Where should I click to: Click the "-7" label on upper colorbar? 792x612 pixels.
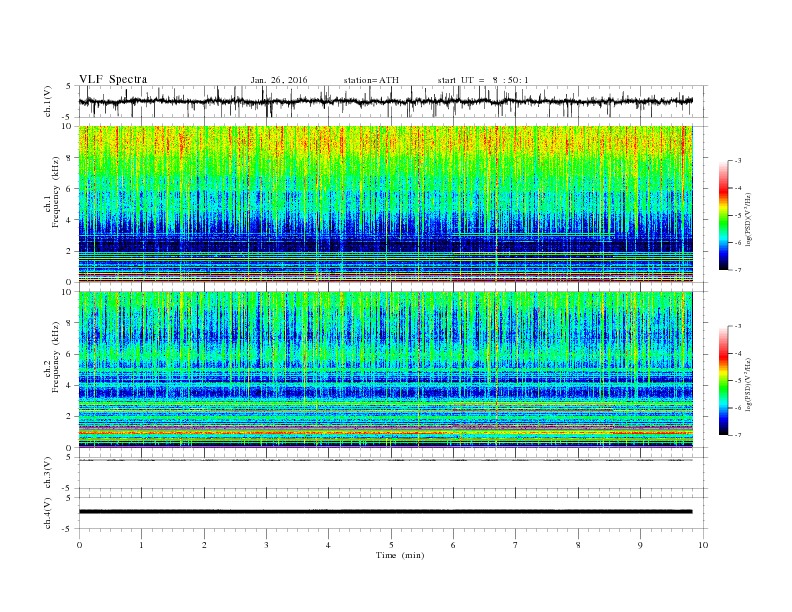pos(738,270)
